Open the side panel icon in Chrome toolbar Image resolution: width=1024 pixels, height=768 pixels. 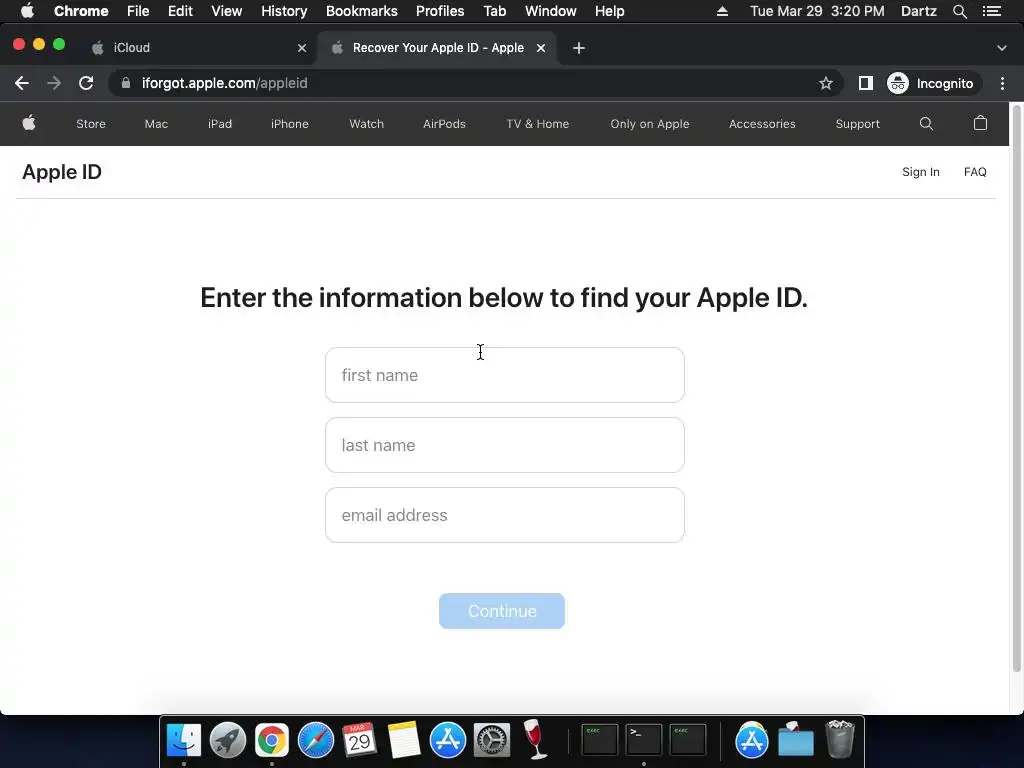(x=865, y=83)
